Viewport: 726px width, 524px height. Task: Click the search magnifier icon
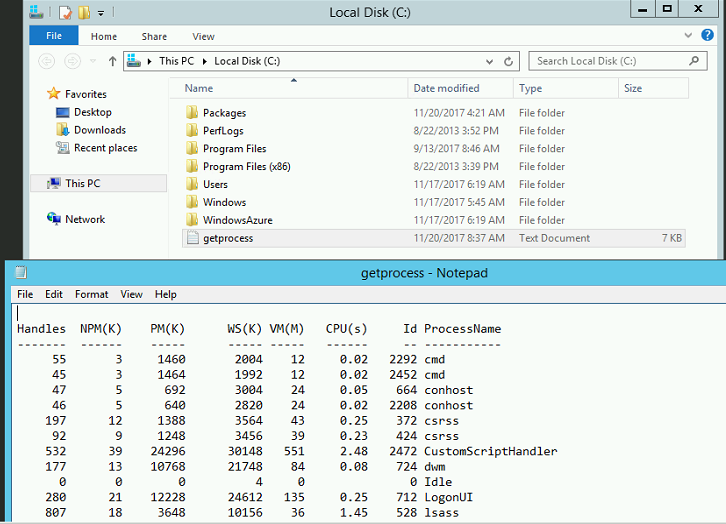[694, 61]
